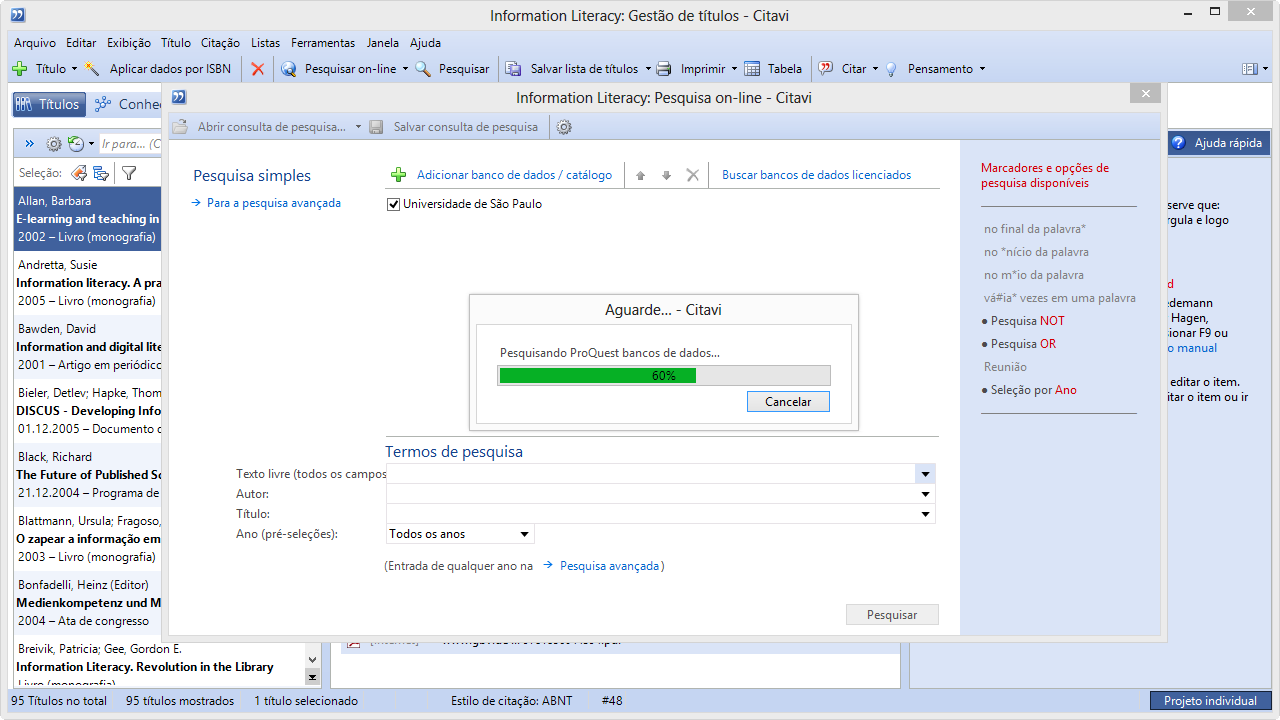Viewport: 1280px width, 720px height.
Task: Click the Ir para quick jump field
Action: pos(132,144)
